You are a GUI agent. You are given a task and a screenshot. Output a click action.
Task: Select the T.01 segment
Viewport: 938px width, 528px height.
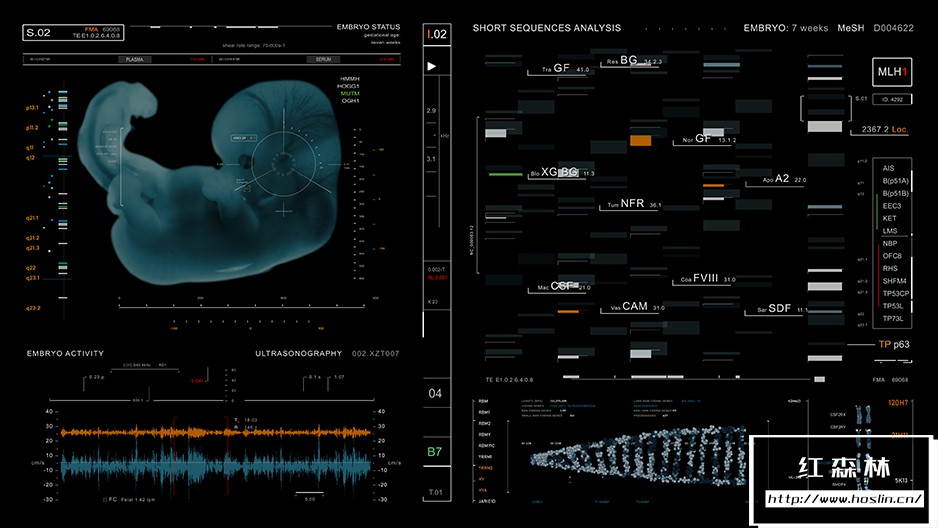pyautogui.click(x=436, y=492)
